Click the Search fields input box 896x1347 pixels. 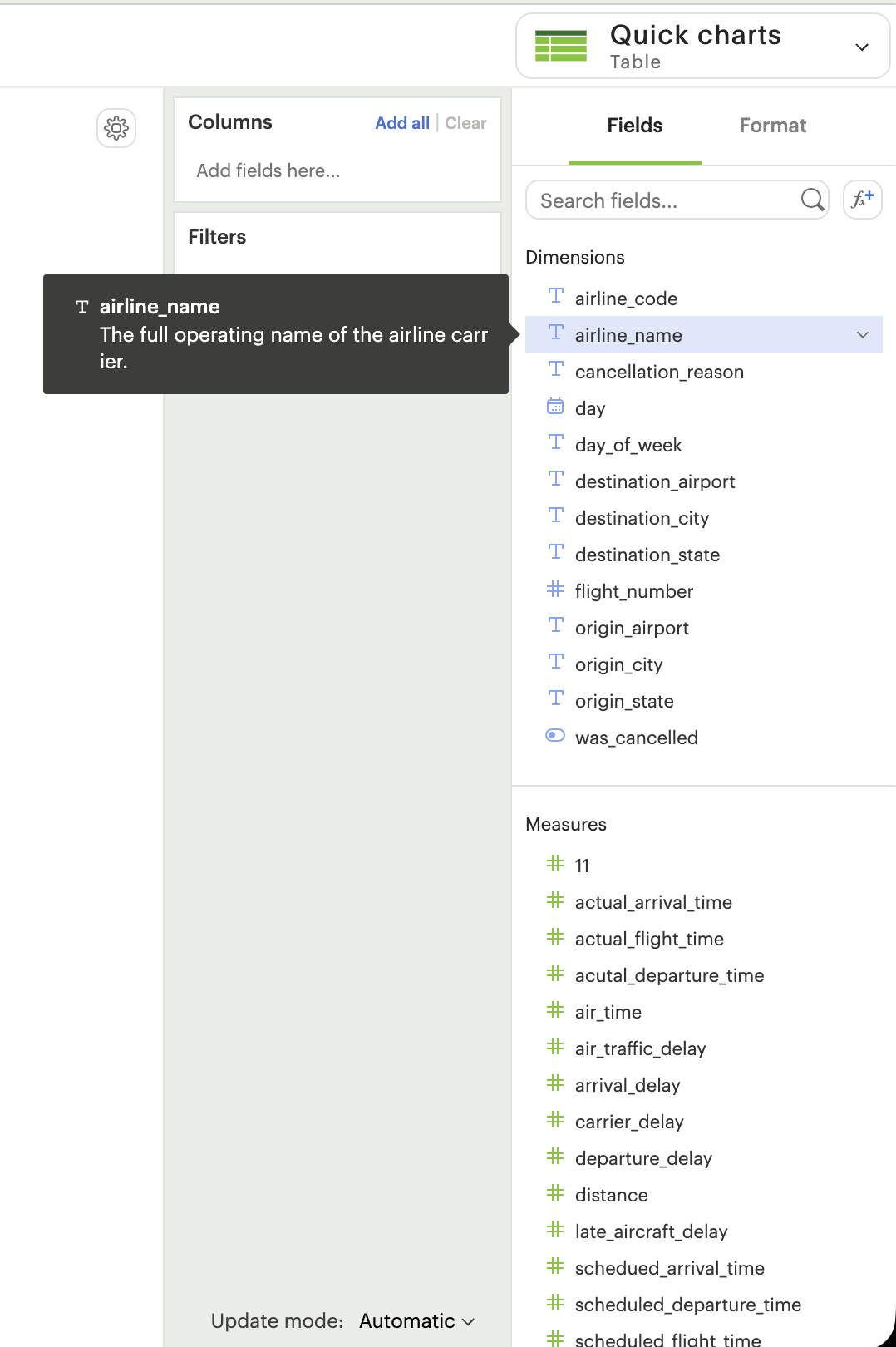tap(665, 200)
